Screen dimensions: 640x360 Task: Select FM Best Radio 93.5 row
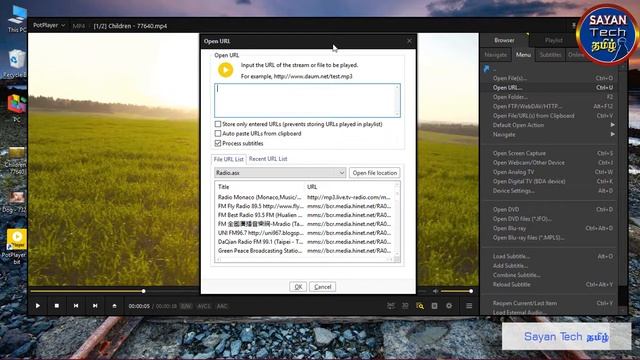pos(304,215)
